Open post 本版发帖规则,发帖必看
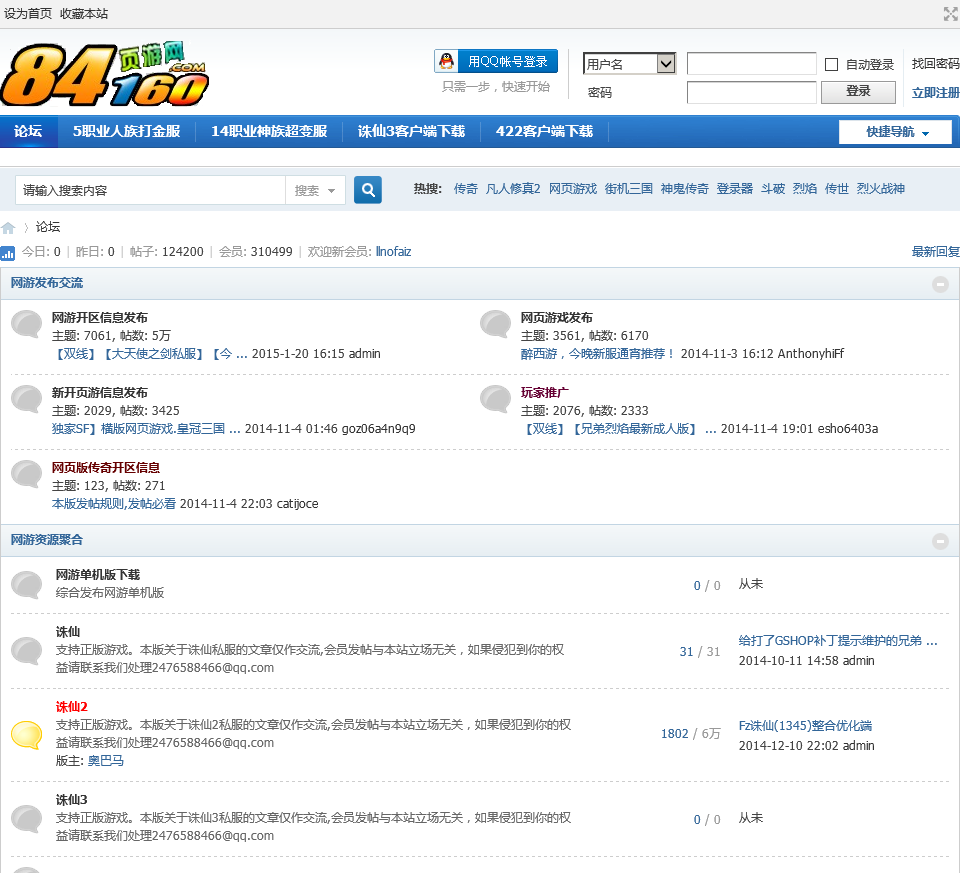This screenshot has height=873, width=960. 114,503
